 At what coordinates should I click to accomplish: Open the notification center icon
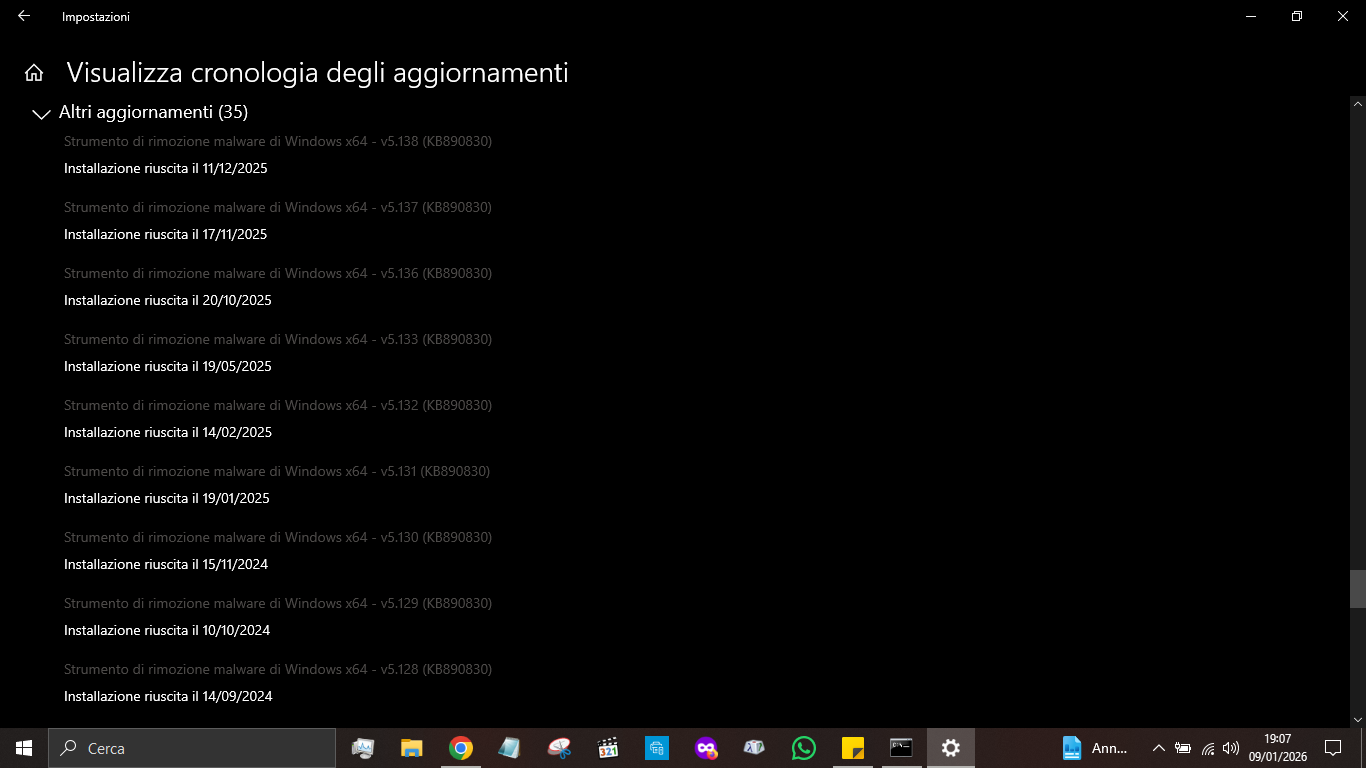(x=1332, y=748)
